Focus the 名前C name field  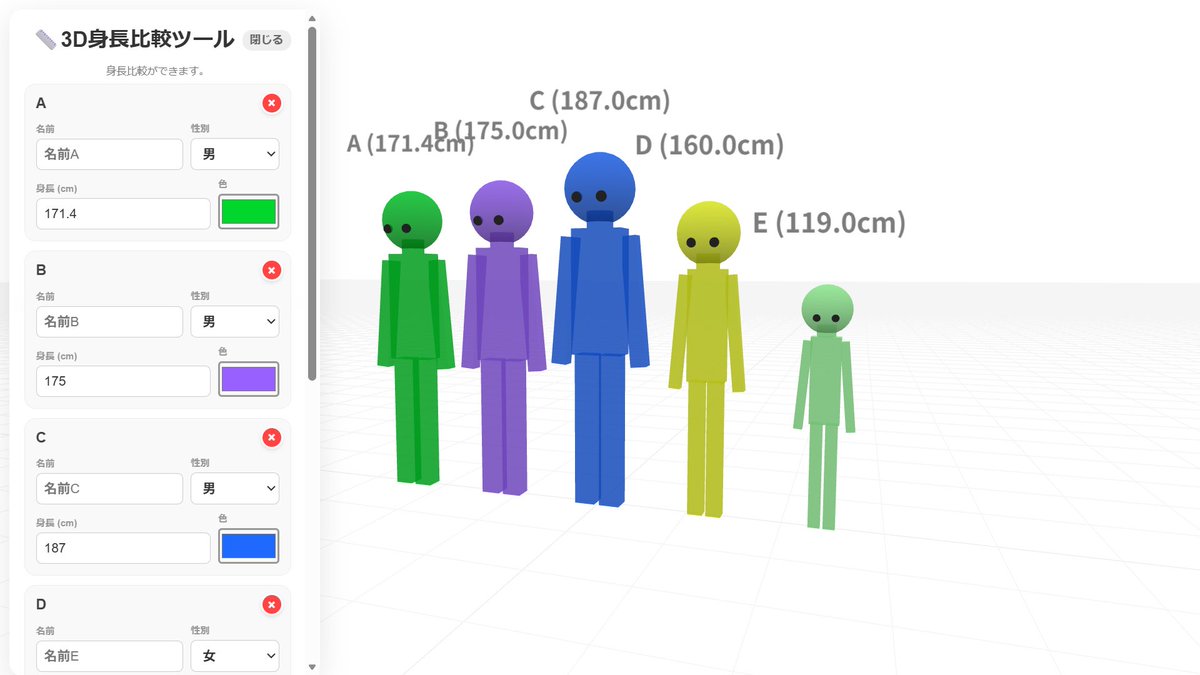point(110,488)
